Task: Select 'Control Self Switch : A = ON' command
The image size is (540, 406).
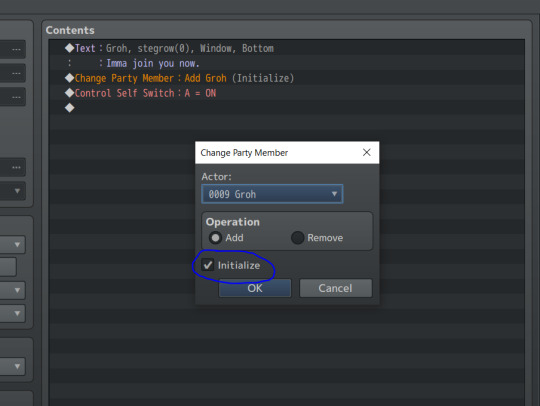Action: coord(287,93)
